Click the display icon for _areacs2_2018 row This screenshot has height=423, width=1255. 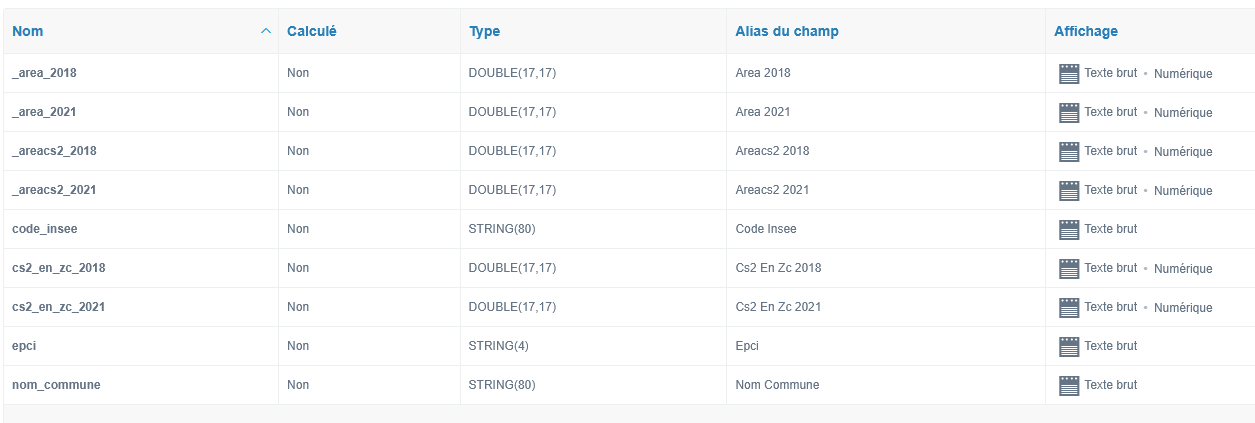pyautogui.click(x=1069, y=151)
